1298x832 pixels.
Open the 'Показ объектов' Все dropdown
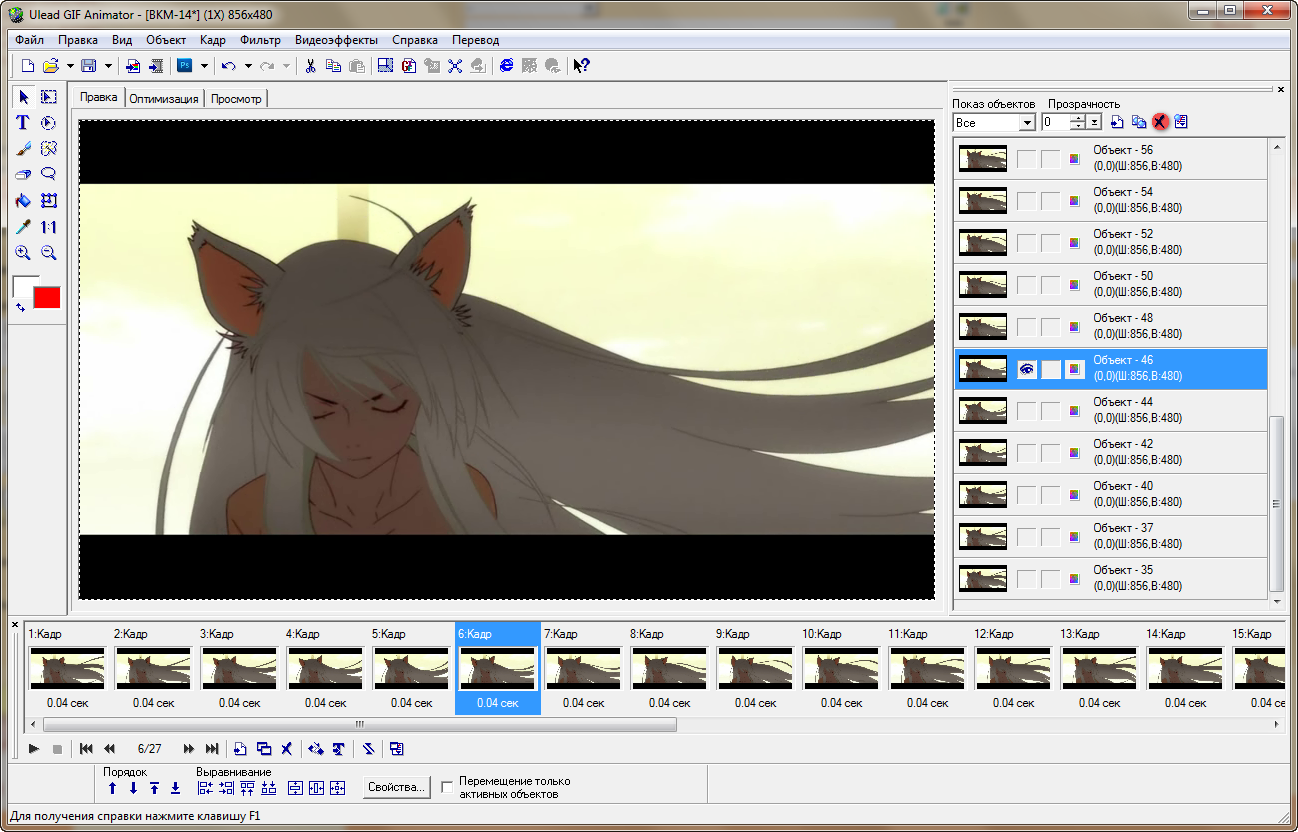point(1026,122)
